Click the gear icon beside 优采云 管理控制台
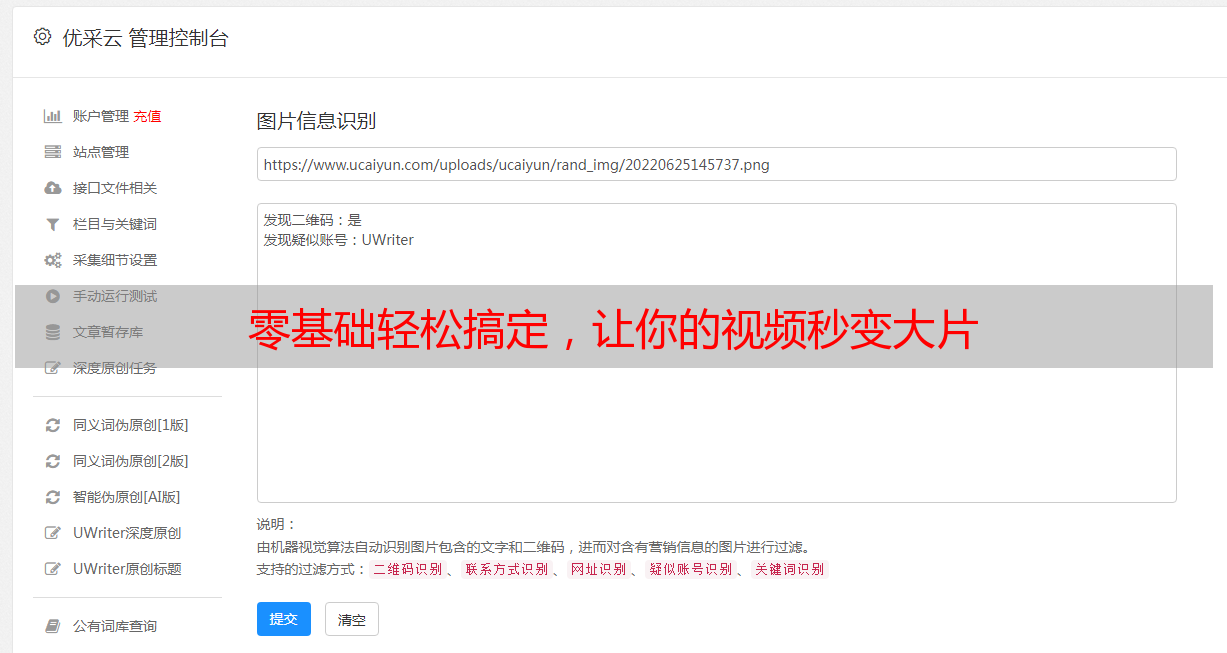Screen dimensions: 1227x653 [x=42, y=37]
